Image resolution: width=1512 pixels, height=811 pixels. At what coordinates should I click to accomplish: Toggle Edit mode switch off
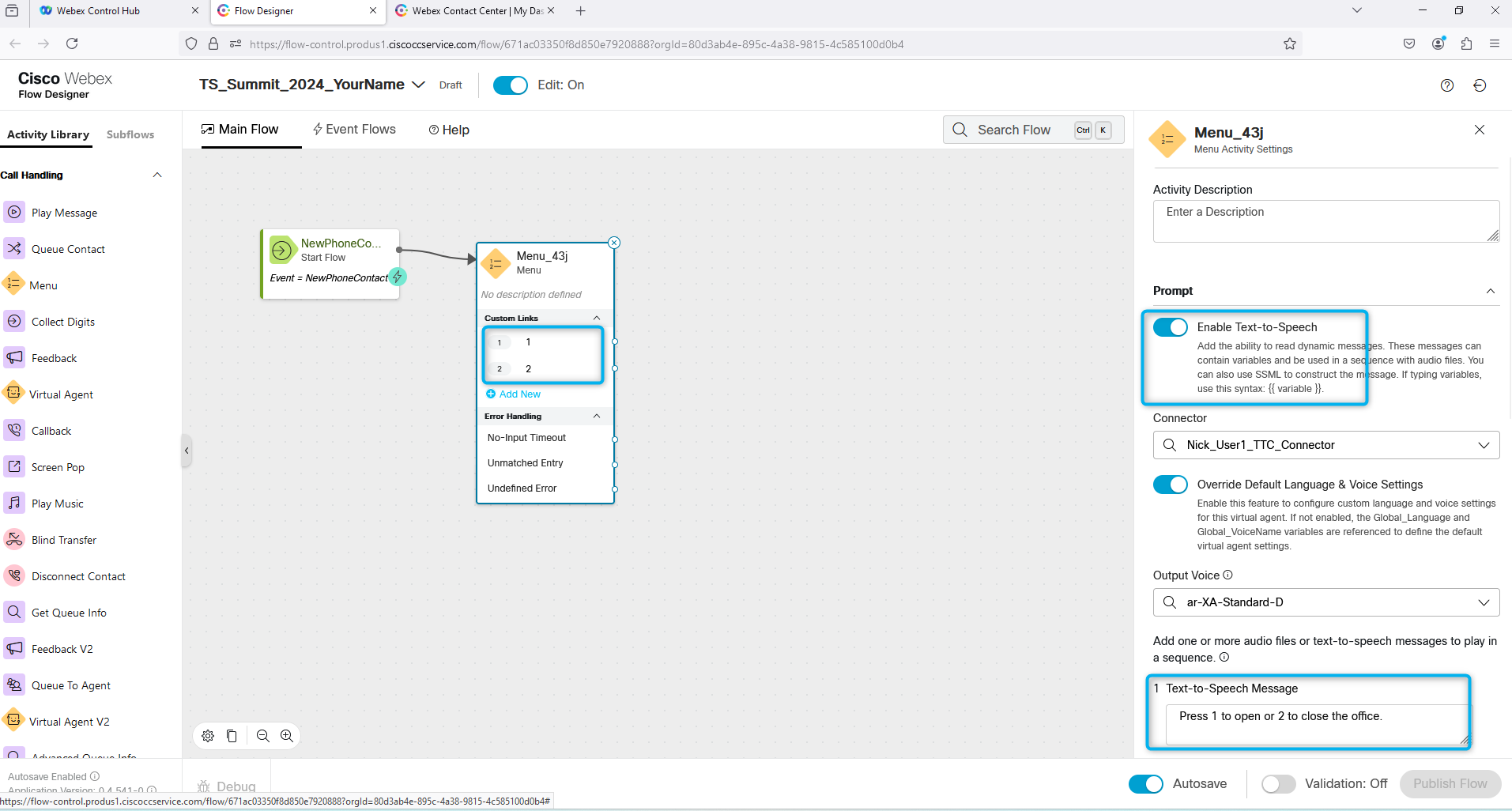(511, 85)
